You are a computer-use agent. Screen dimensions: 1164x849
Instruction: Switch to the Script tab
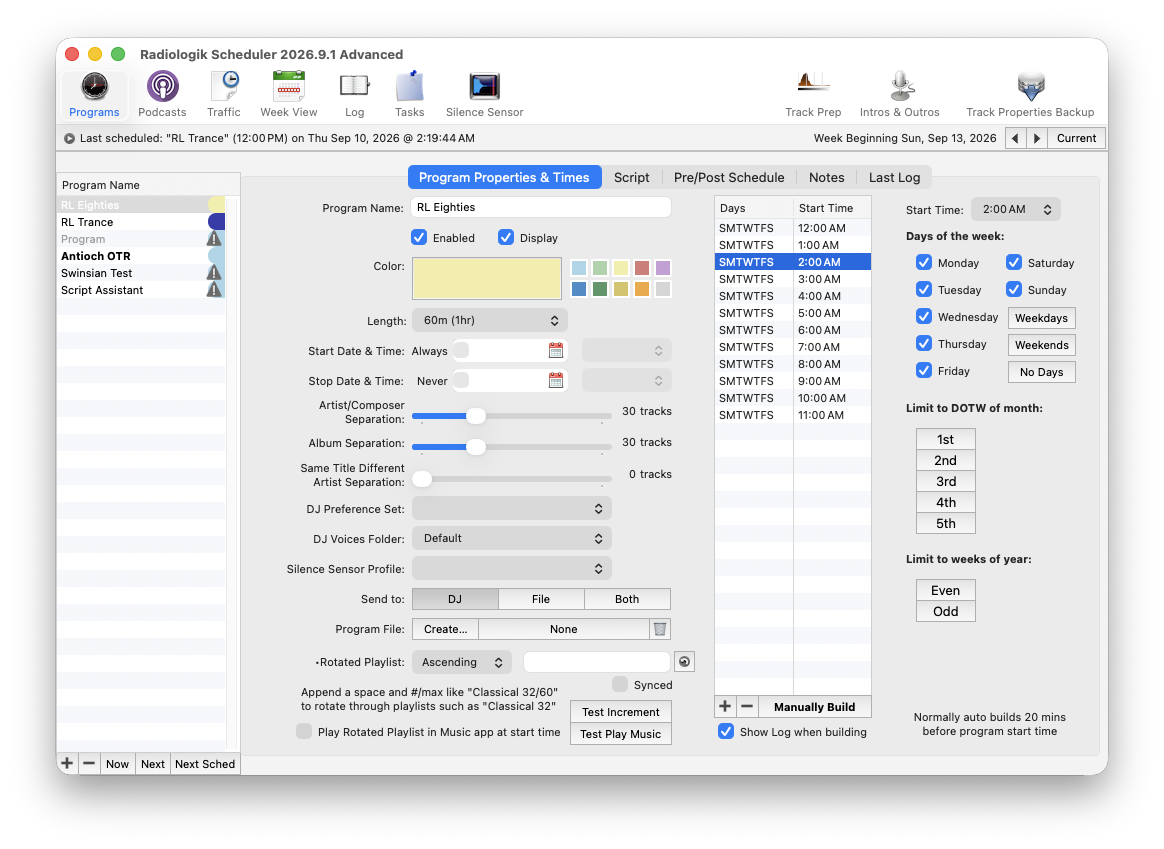click(631, 177)
